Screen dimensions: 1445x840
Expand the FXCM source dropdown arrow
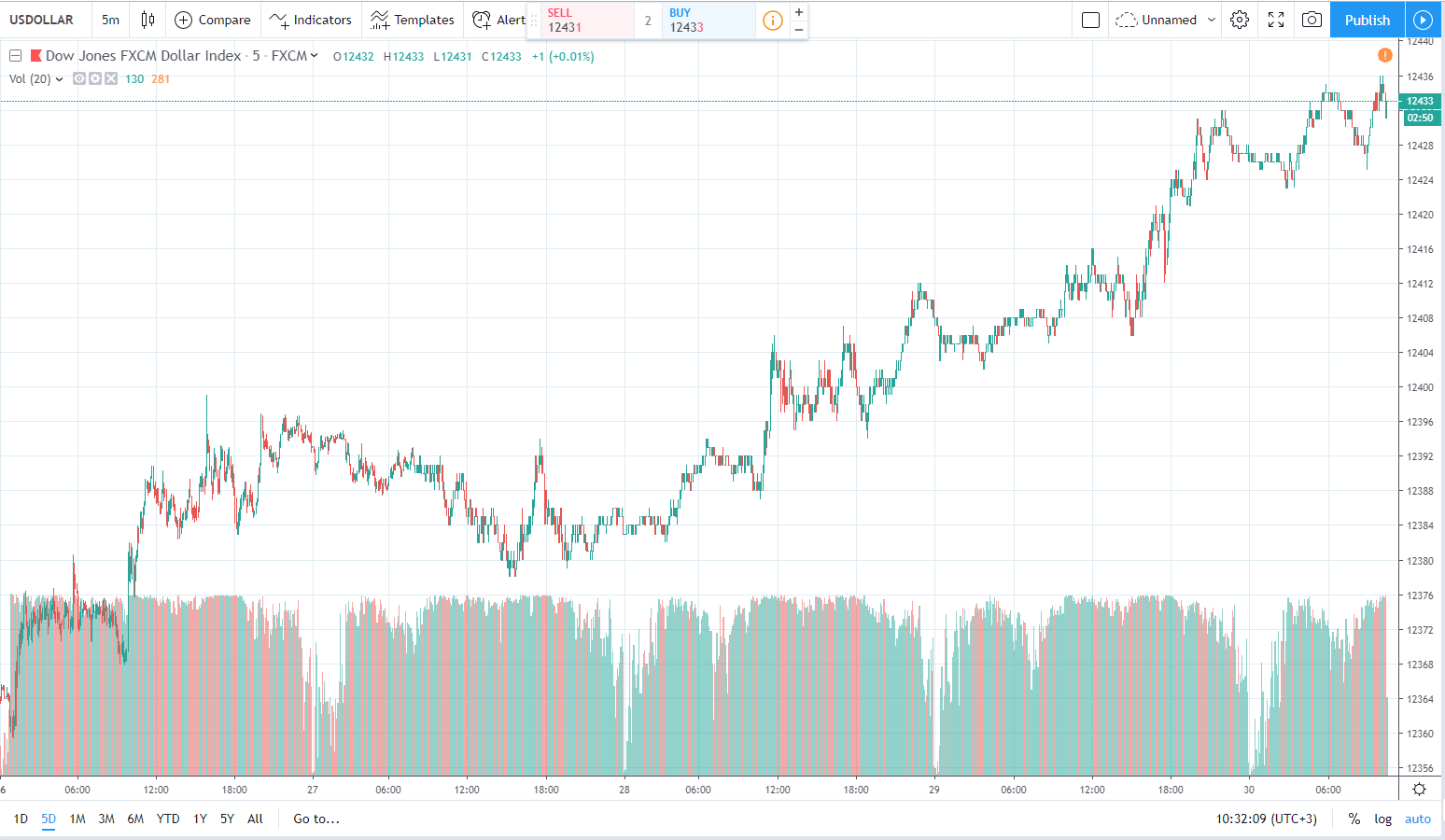click(315, 56)
